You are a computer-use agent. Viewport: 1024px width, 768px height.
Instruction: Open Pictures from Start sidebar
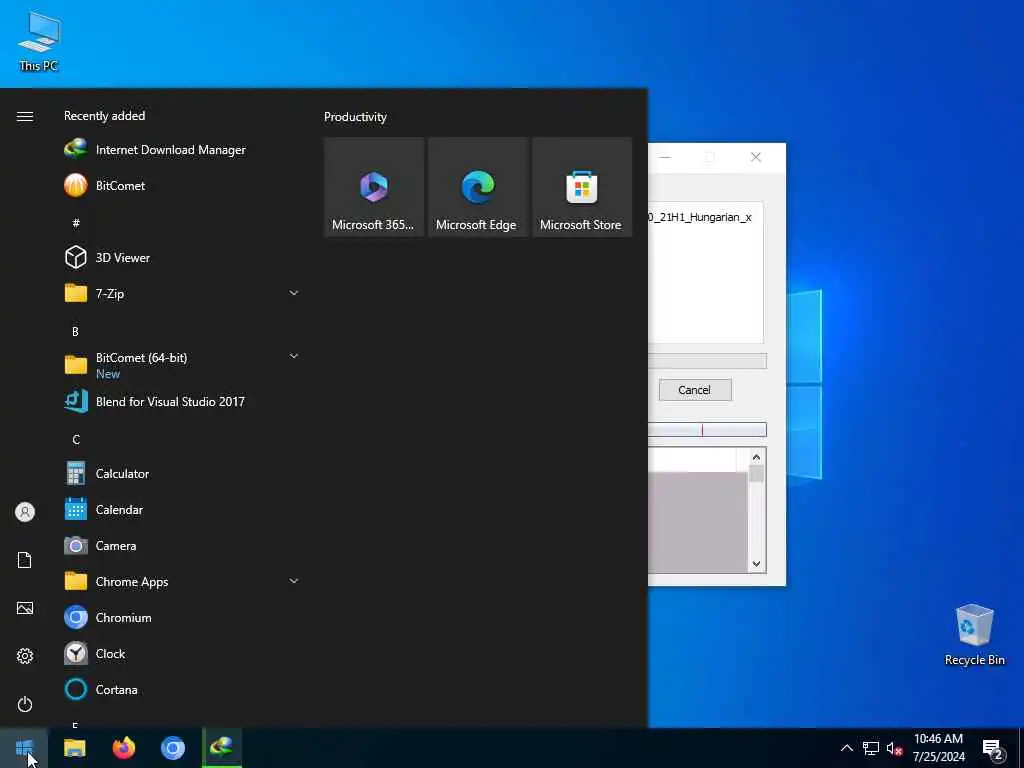pos(25,608)
